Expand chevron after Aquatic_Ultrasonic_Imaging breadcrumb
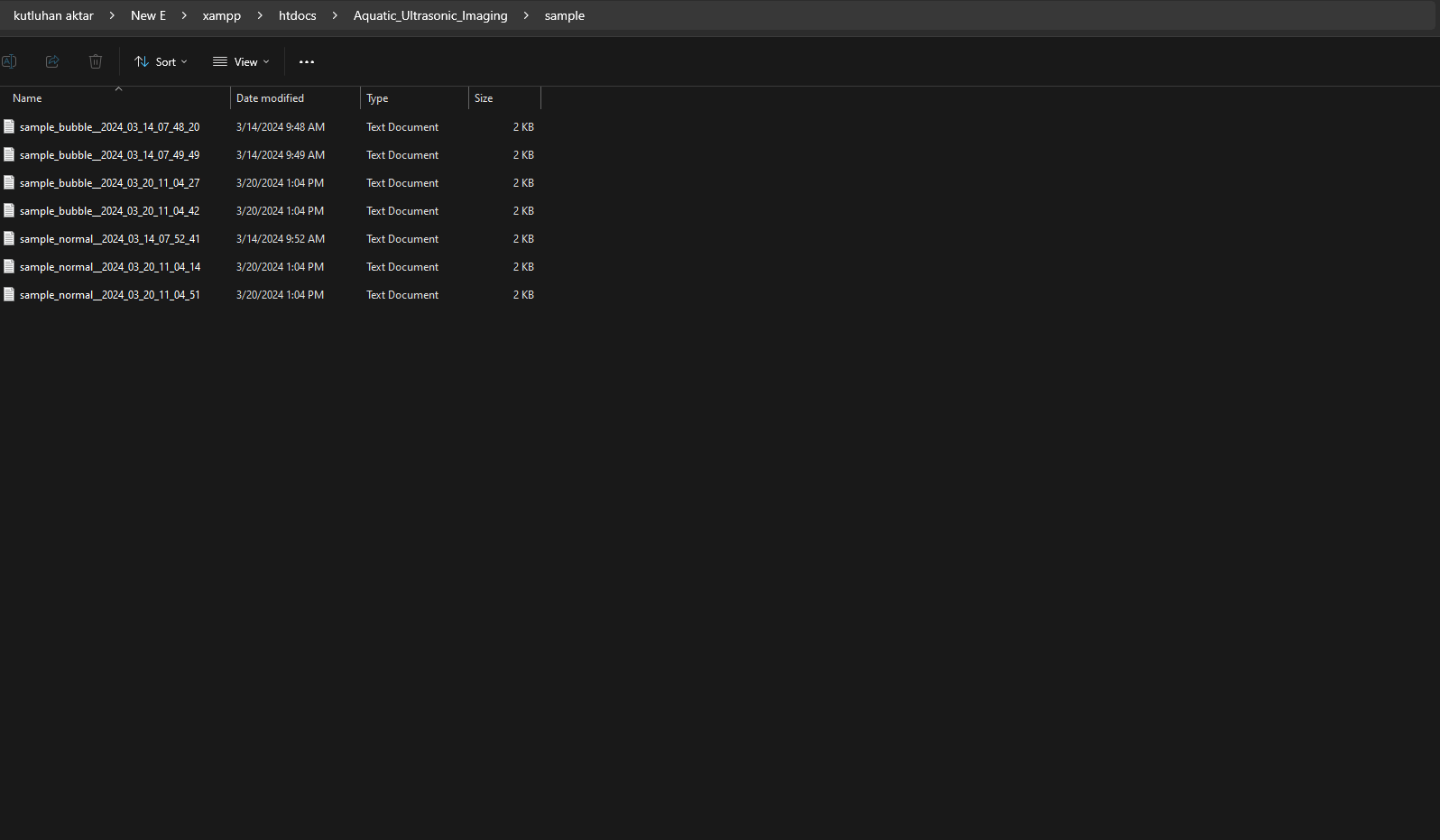The height and width of the screenshot is (840, 1440). coord(526,15)
